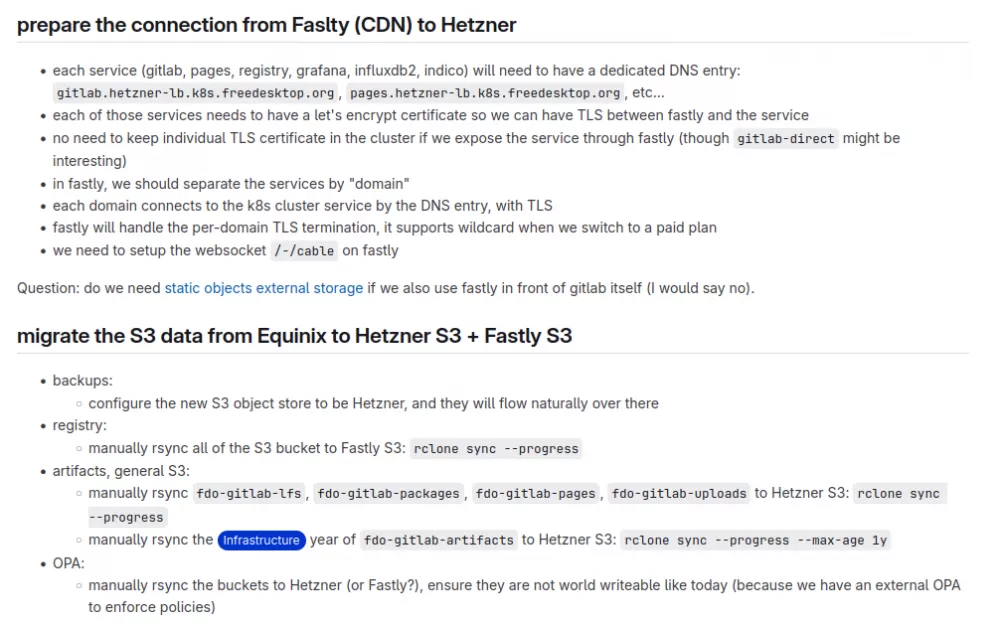Click the registry rclone sync --progress command
This screenshot has width=1000, height=625.
(496, 448)
